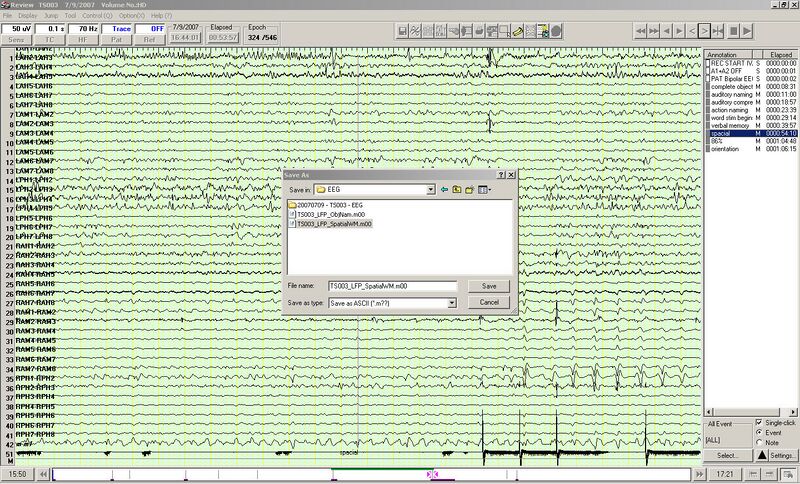This screenshot has height=484, width=800.
Task: Select TS003_LFP_ObjNam.m00 file in list
Action: [x=331, y=215]
